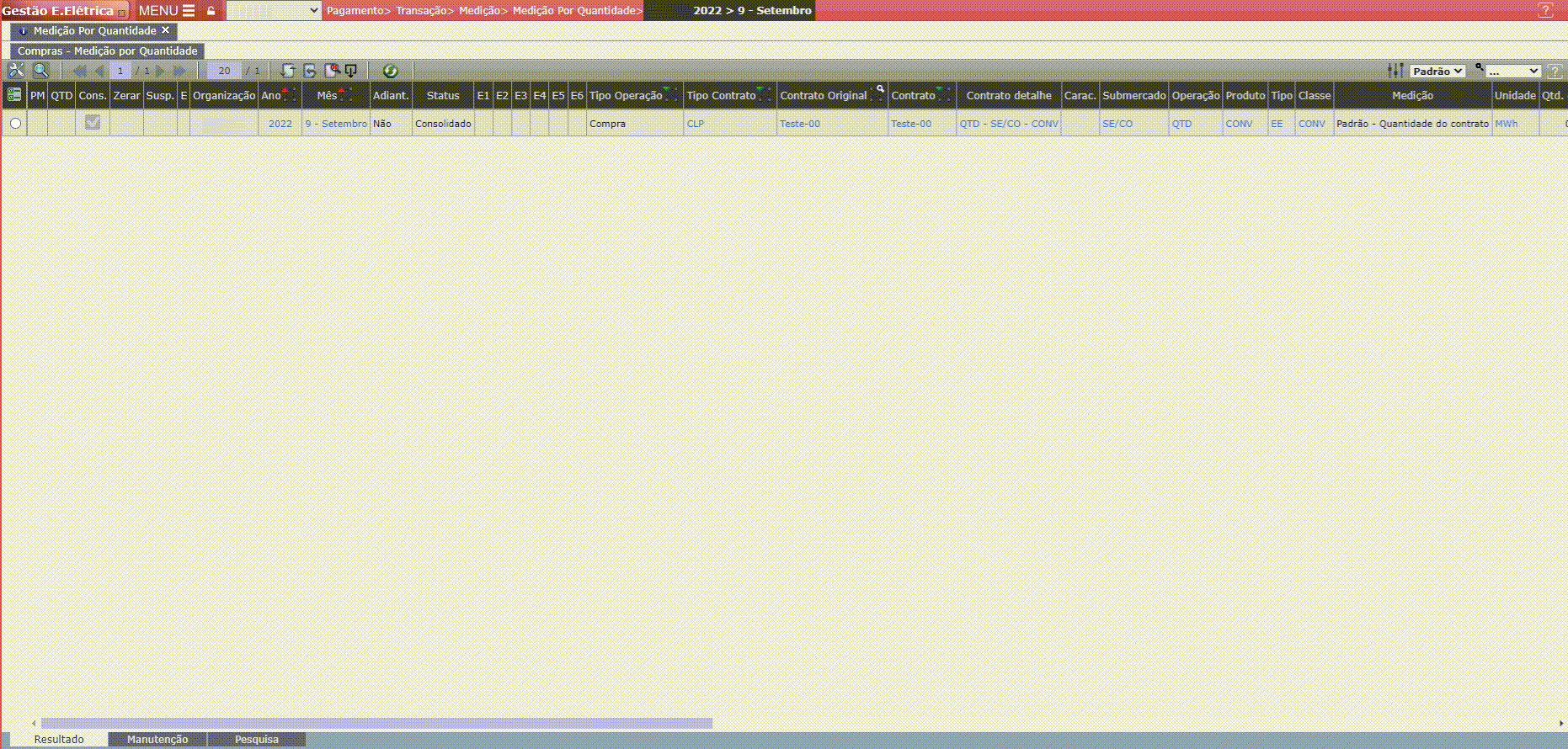Click the horizontal scrollbar at bottom
Screen dimensions: 1568x749
(376, 723)
